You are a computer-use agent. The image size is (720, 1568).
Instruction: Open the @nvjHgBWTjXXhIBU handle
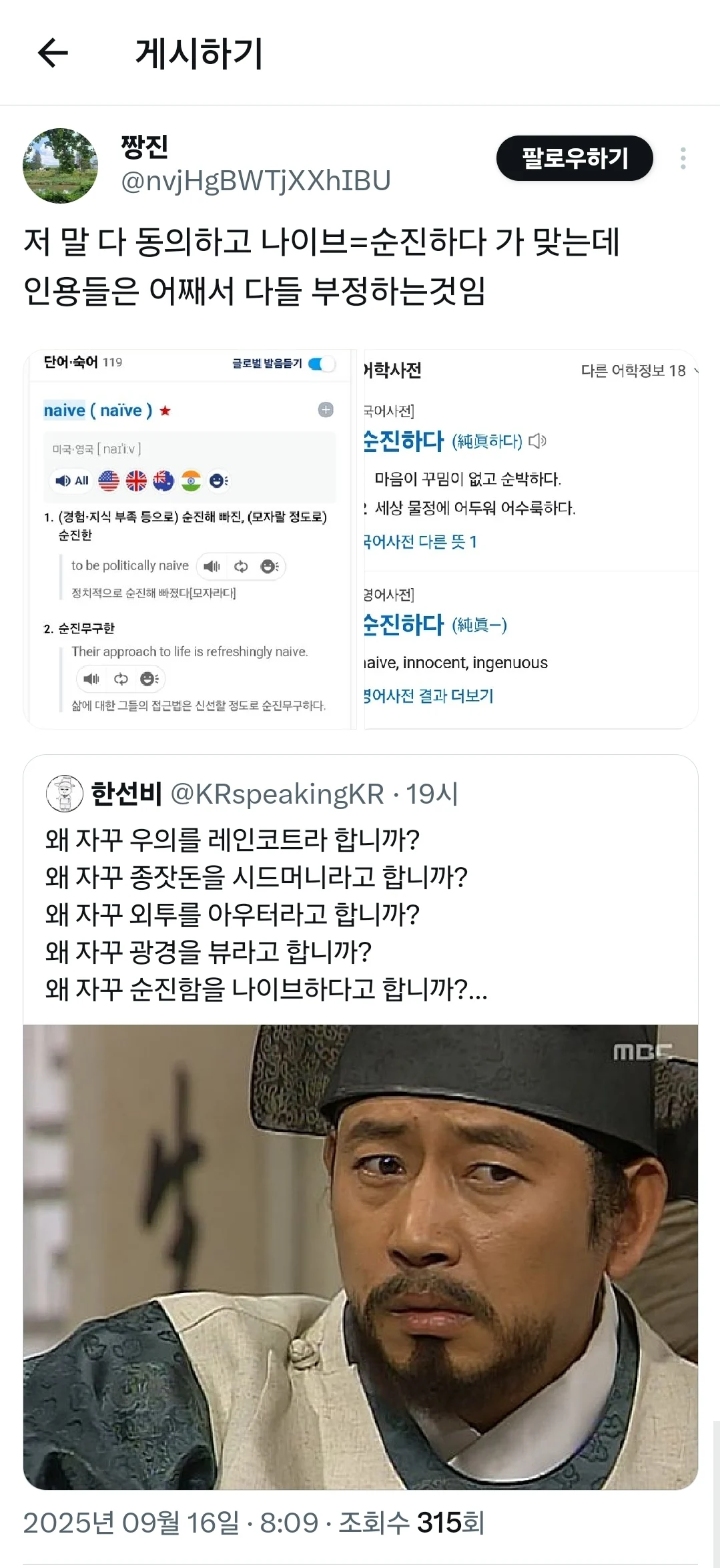click(256, 181)
